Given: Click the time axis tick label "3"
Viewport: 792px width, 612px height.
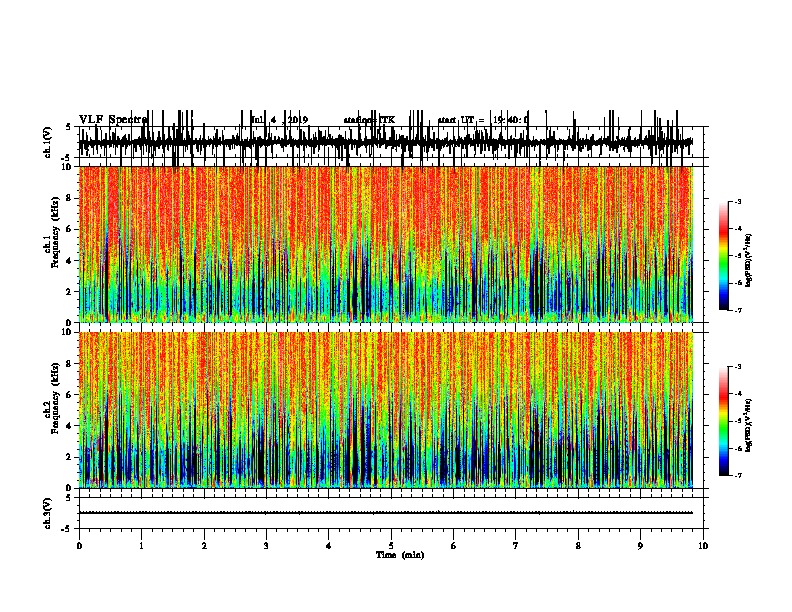Looking at the screenshot, I should coord(266,545).
